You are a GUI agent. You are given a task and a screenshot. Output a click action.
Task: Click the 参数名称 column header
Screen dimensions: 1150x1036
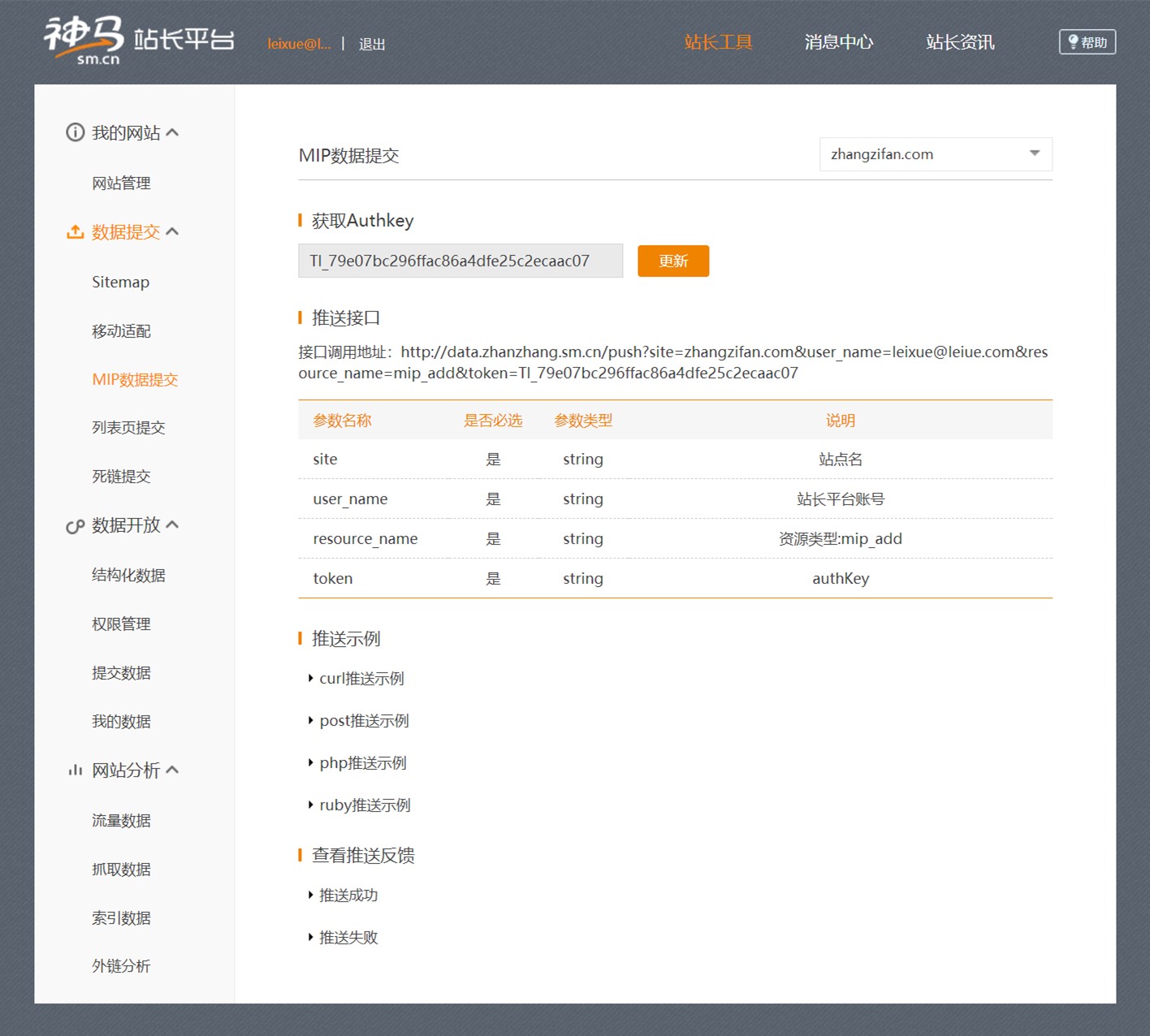coord(342,420)
